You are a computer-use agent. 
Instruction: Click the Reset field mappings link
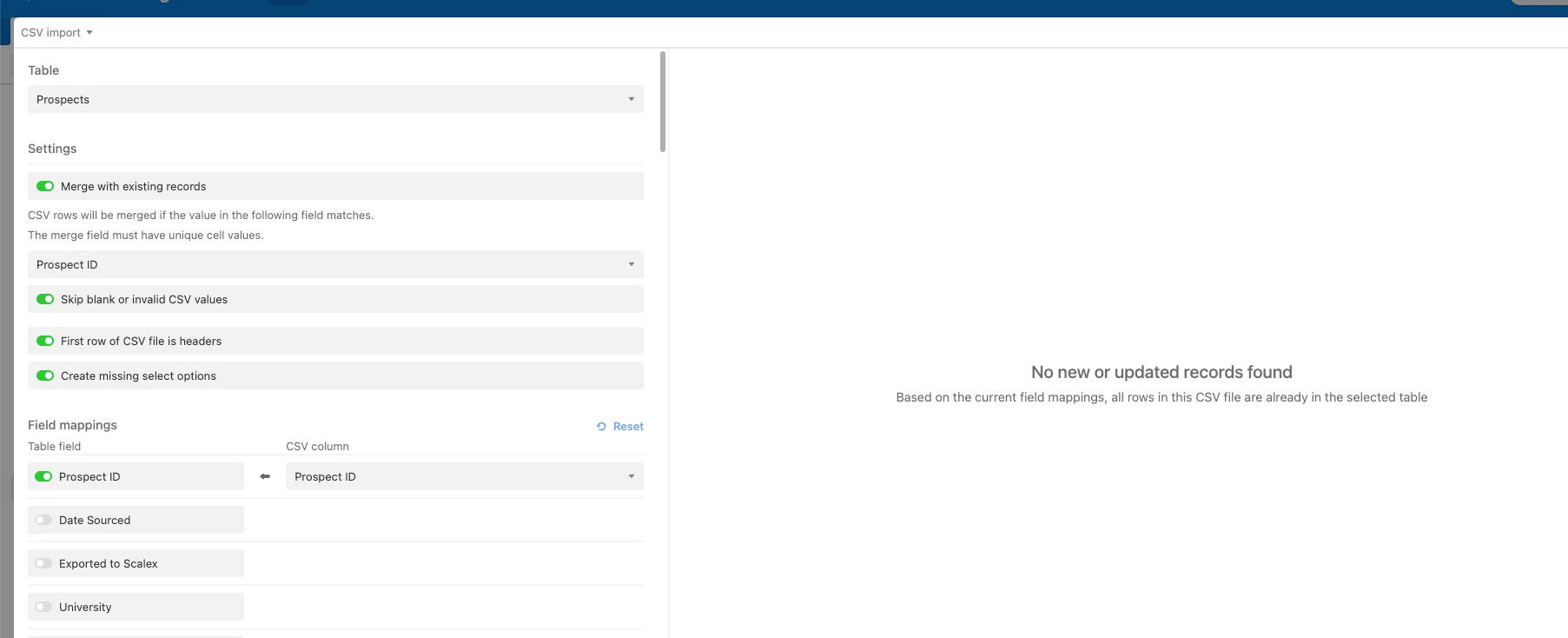tap(628, 426)
